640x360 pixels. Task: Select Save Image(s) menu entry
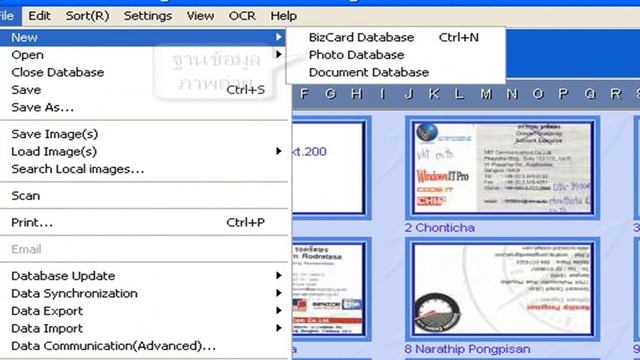[x=55, y=134]
